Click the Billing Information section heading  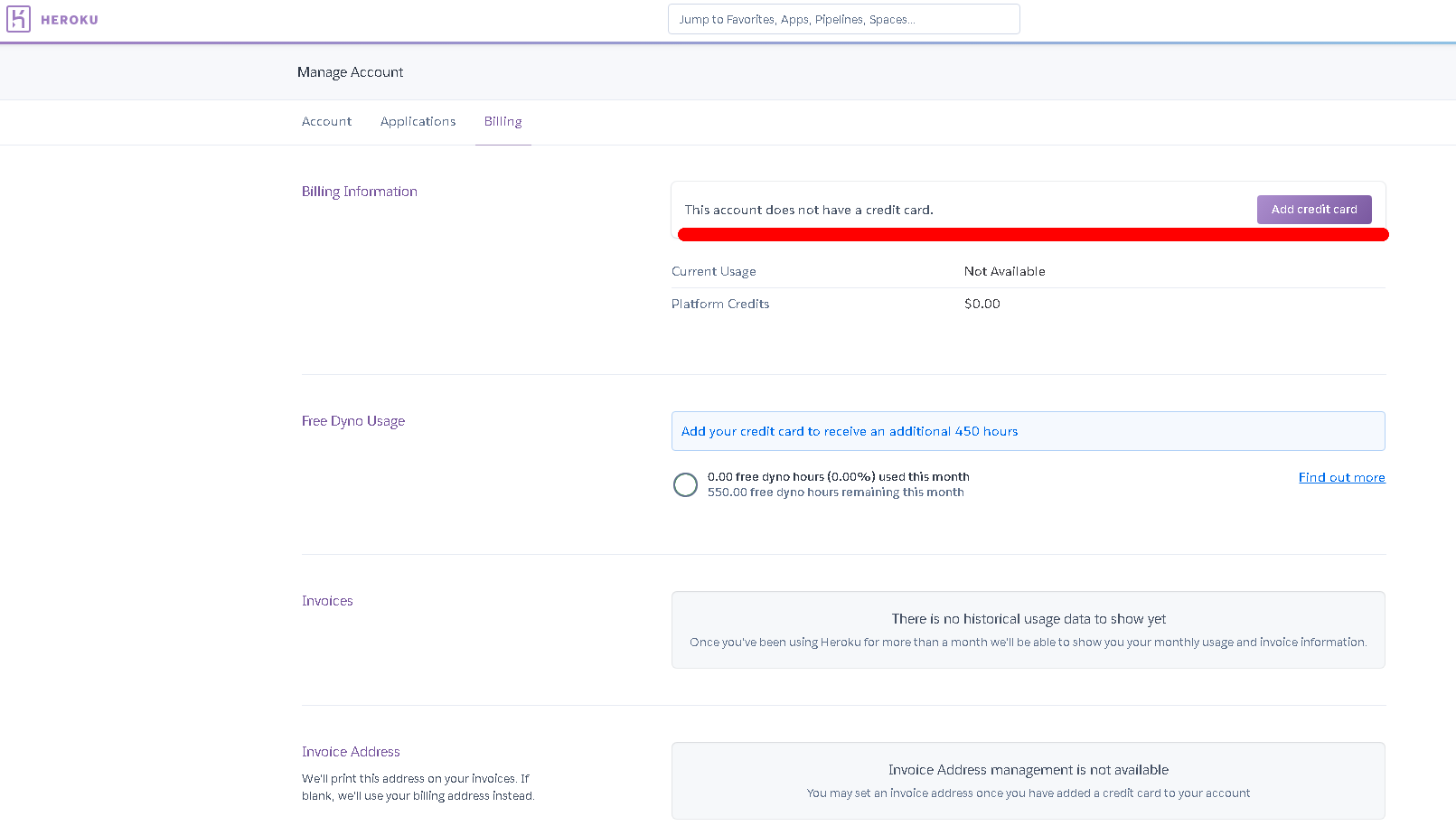point(359,192)
